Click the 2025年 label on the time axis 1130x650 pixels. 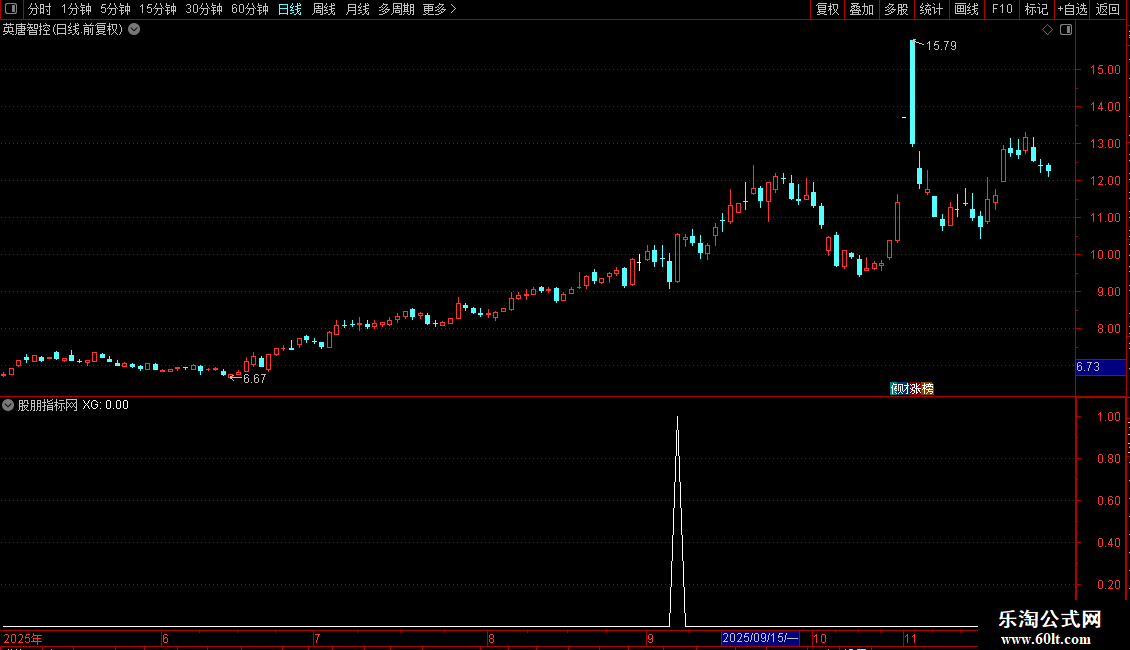click(22, 638)
